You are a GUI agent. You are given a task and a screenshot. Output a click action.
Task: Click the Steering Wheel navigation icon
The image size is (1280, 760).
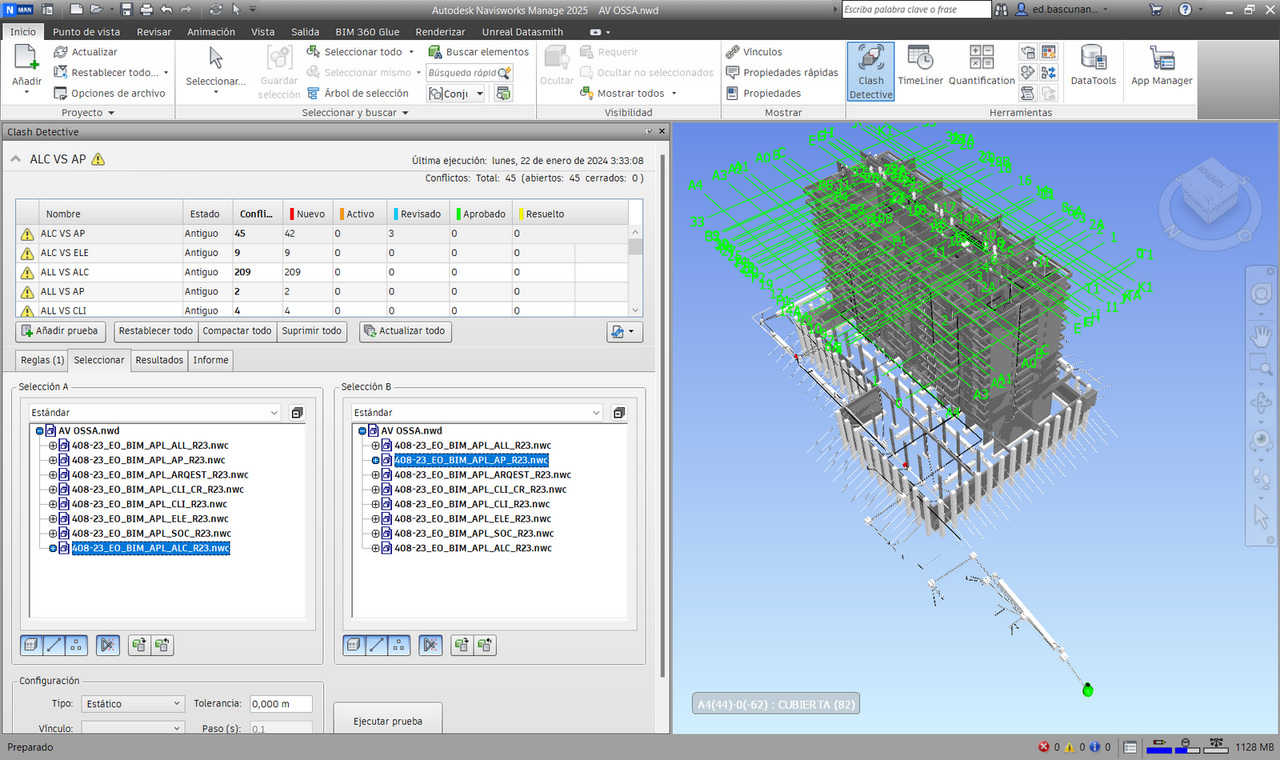(x=1261, y=295)
